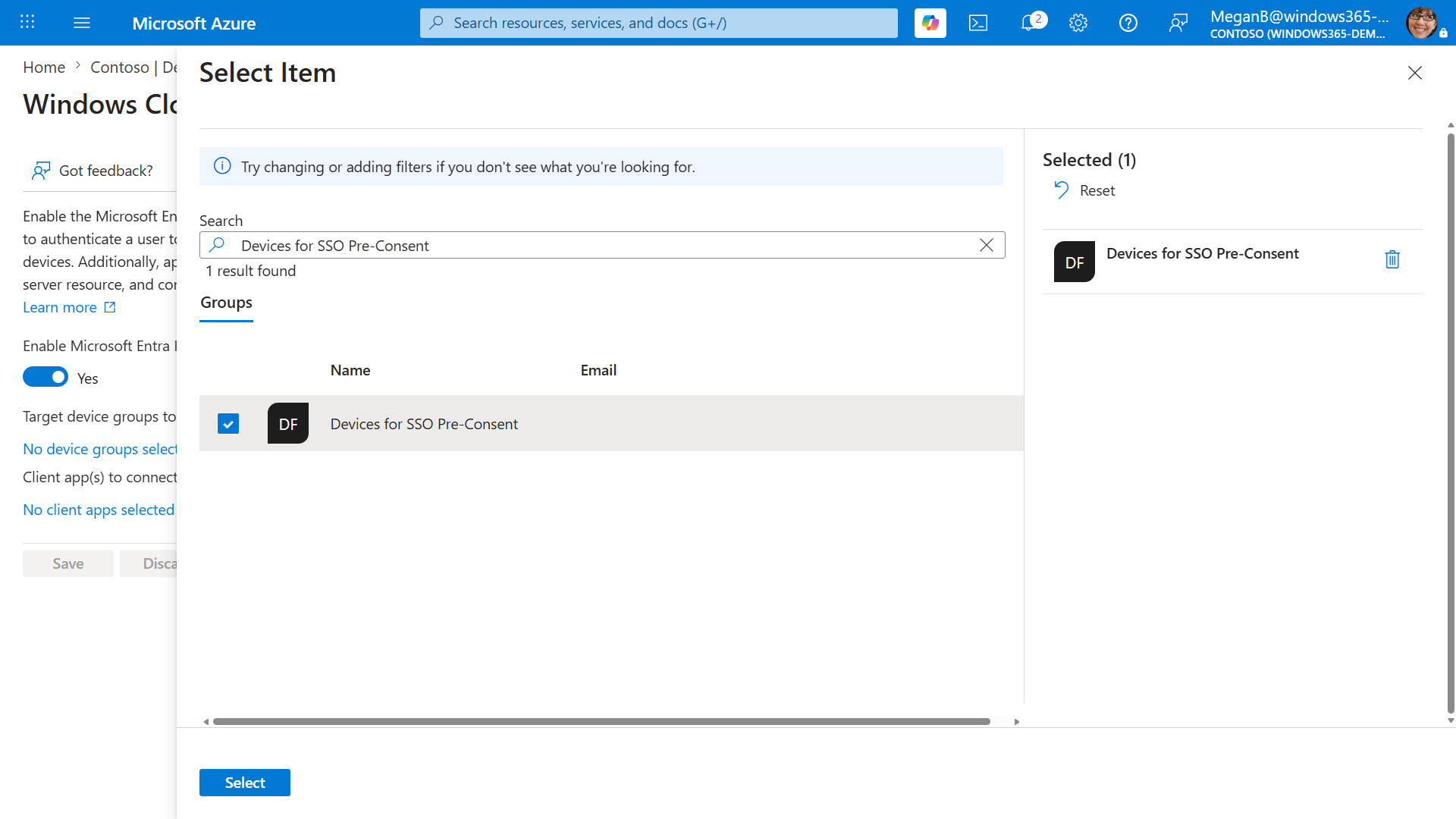1456x819 pixels.
Task: Open Cloud Shell terminal icon
Action: [978, 23]
